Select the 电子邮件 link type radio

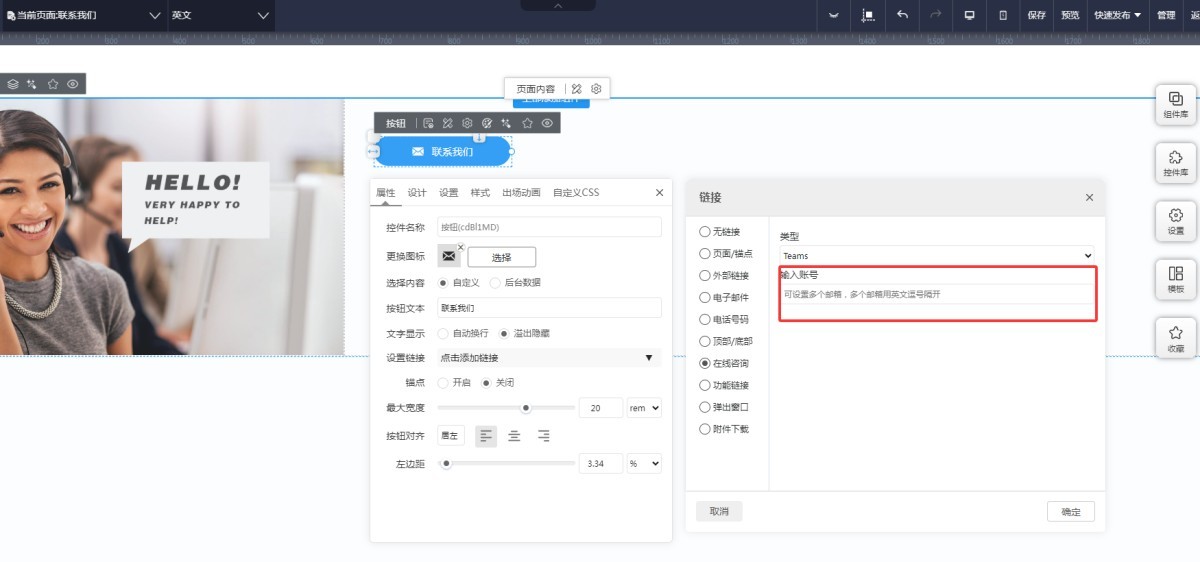click(x=705, y=297)
